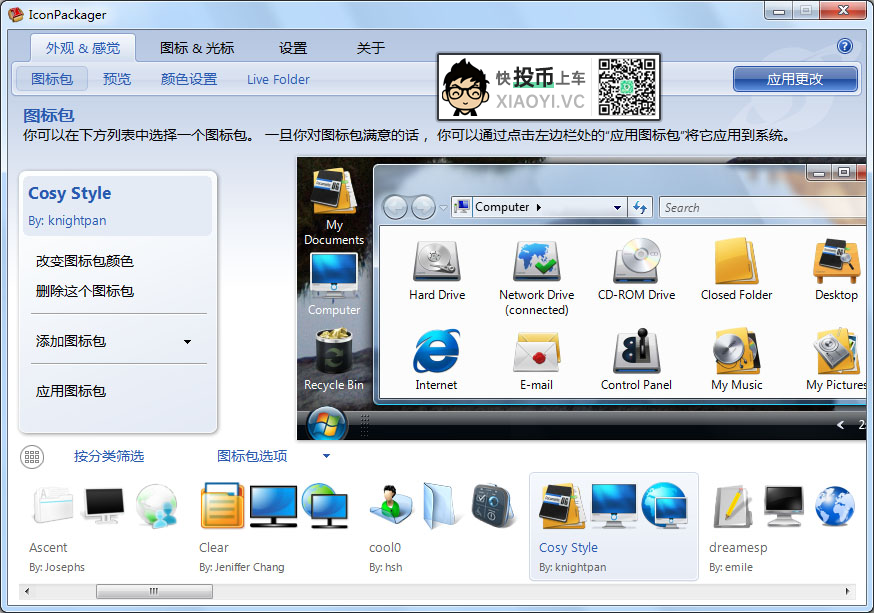Switch to 图标 & 光标 tab
Screen dimensions: 874x613
tap(197, 48)
